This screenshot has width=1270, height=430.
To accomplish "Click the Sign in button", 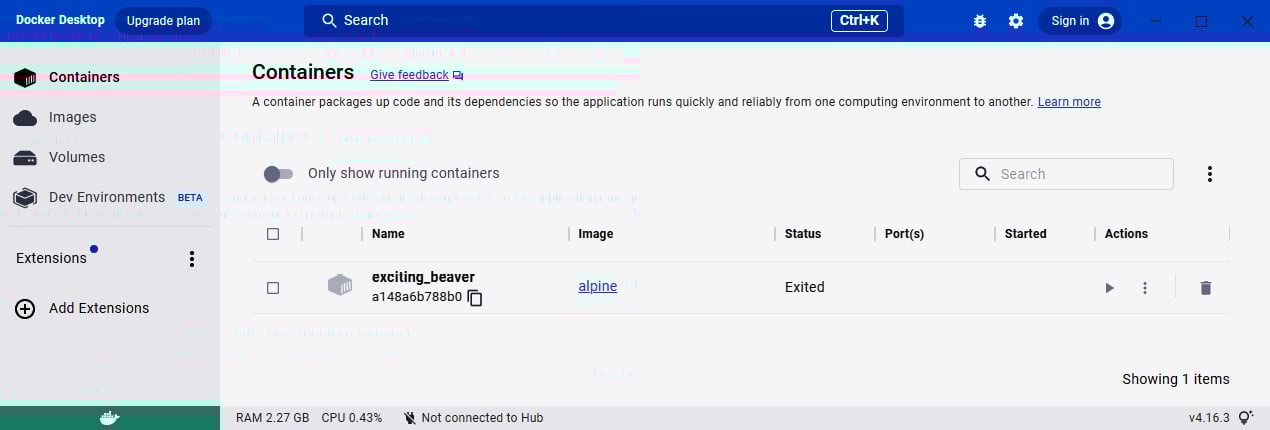I will [1080, 21].
